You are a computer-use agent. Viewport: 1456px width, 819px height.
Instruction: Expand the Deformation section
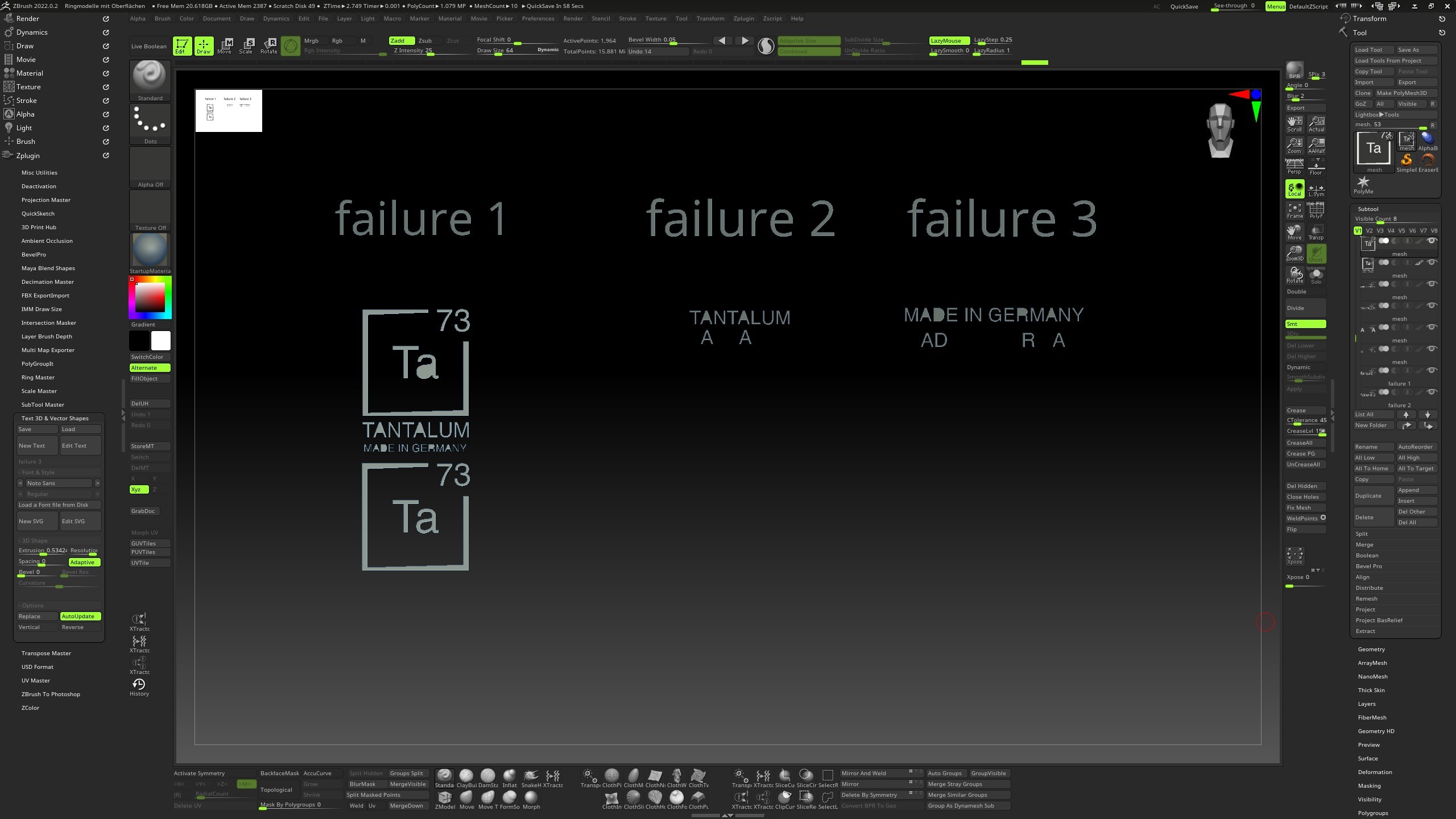point(1375,772)
